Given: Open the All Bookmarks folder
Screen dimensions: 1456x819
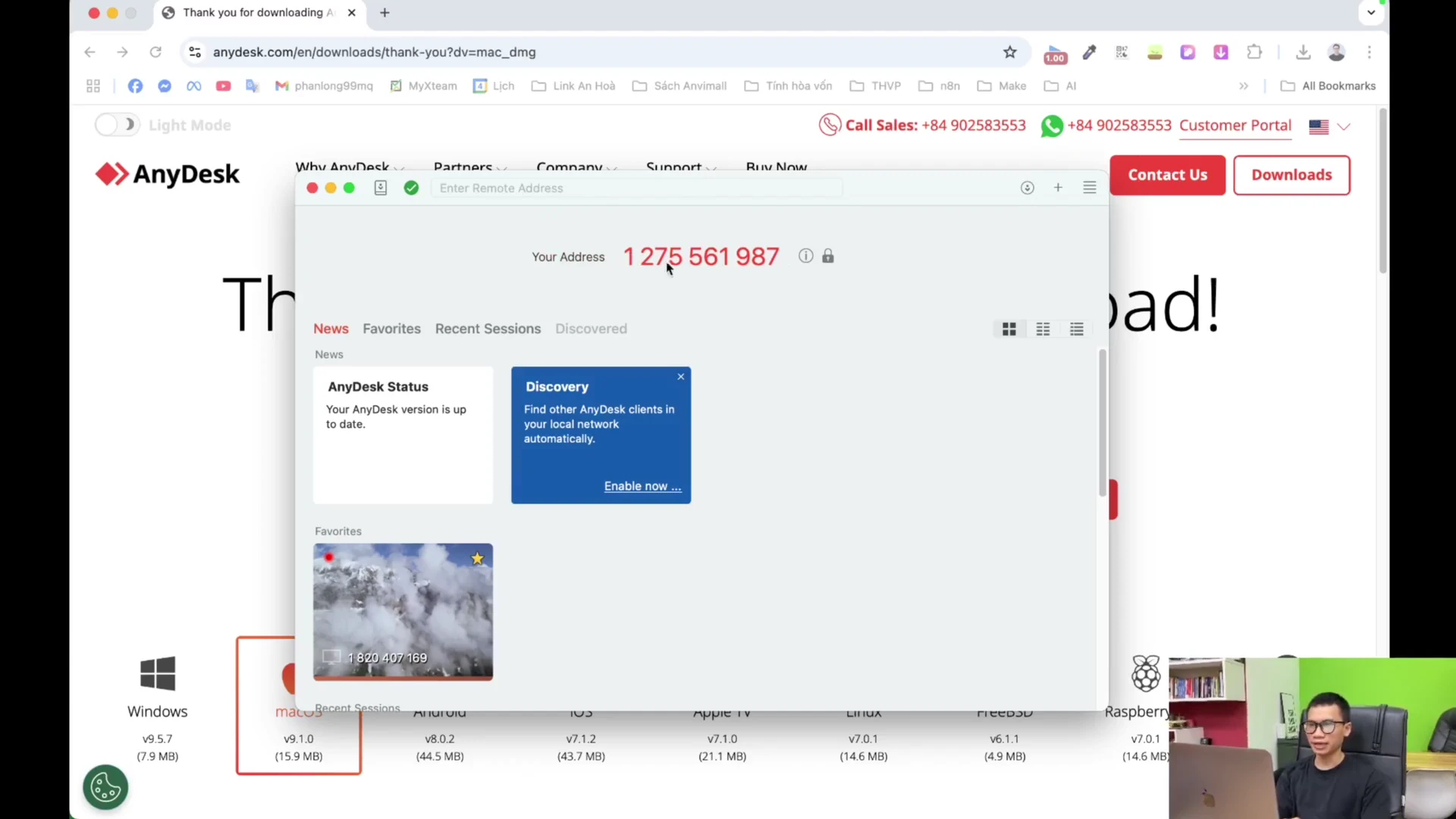Looking at the screenshot, I should click(1328, 86).
